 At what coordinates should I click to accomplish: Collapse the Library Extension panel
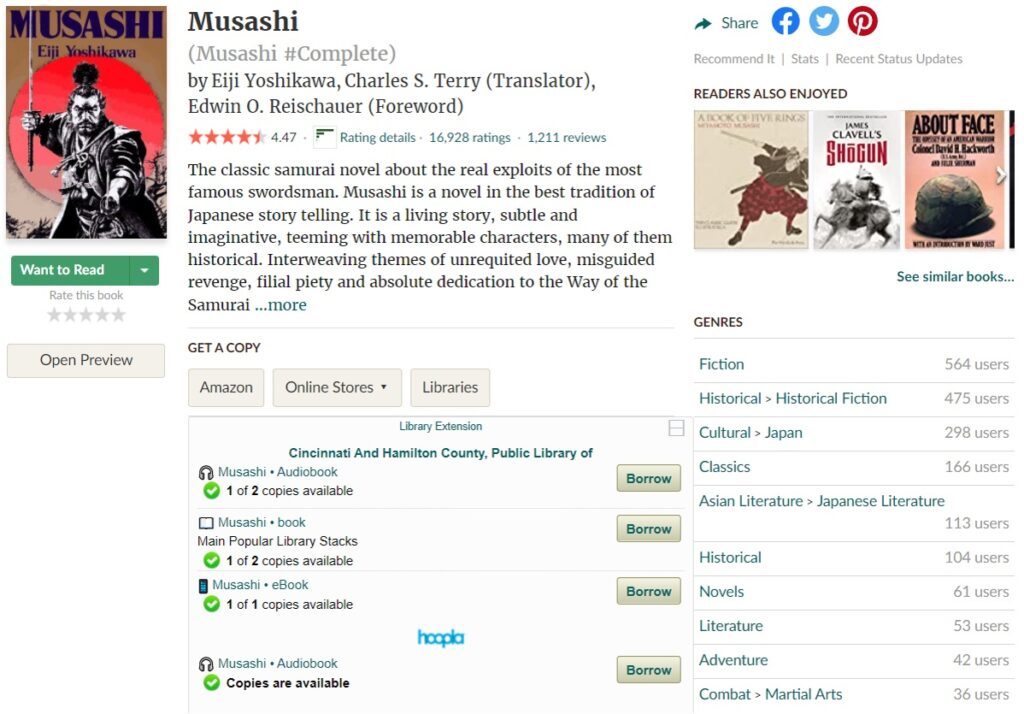(x=676, y=428)
